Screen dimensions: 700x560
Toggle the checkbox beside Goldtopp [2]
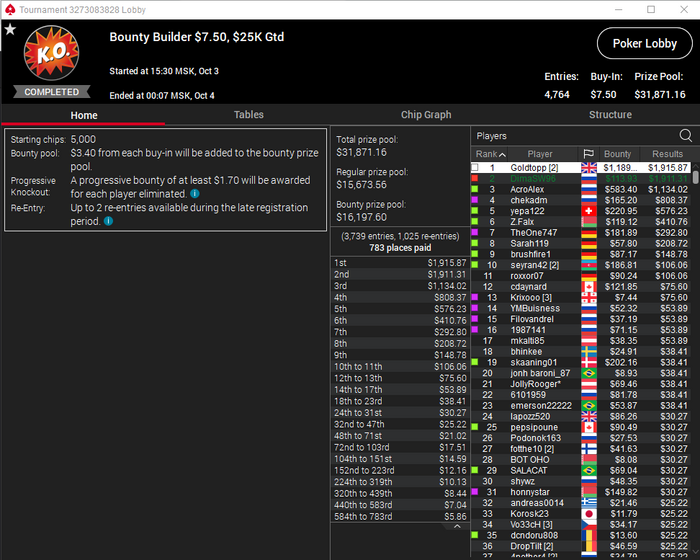[x=475, y=168]
